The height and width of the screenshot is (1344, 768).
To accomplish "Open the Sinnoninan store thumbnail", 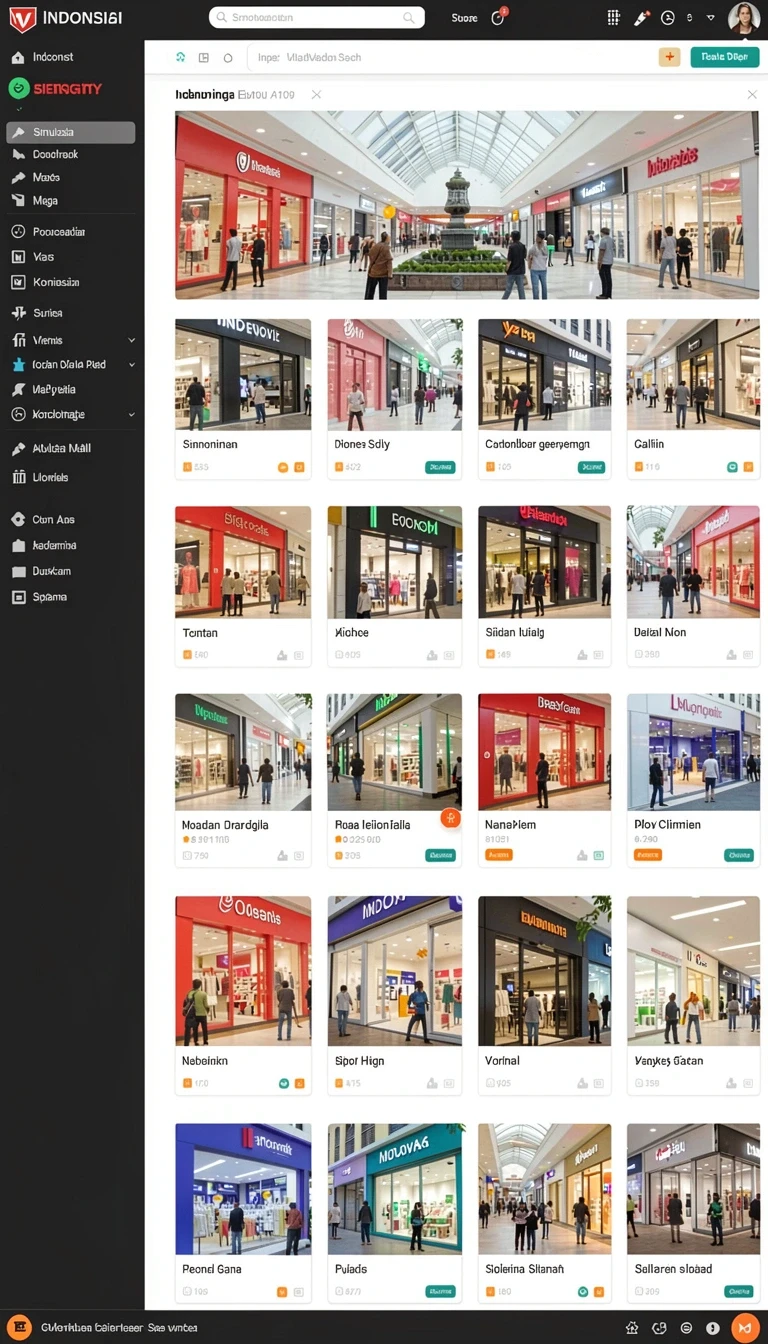I will point(243,374).
